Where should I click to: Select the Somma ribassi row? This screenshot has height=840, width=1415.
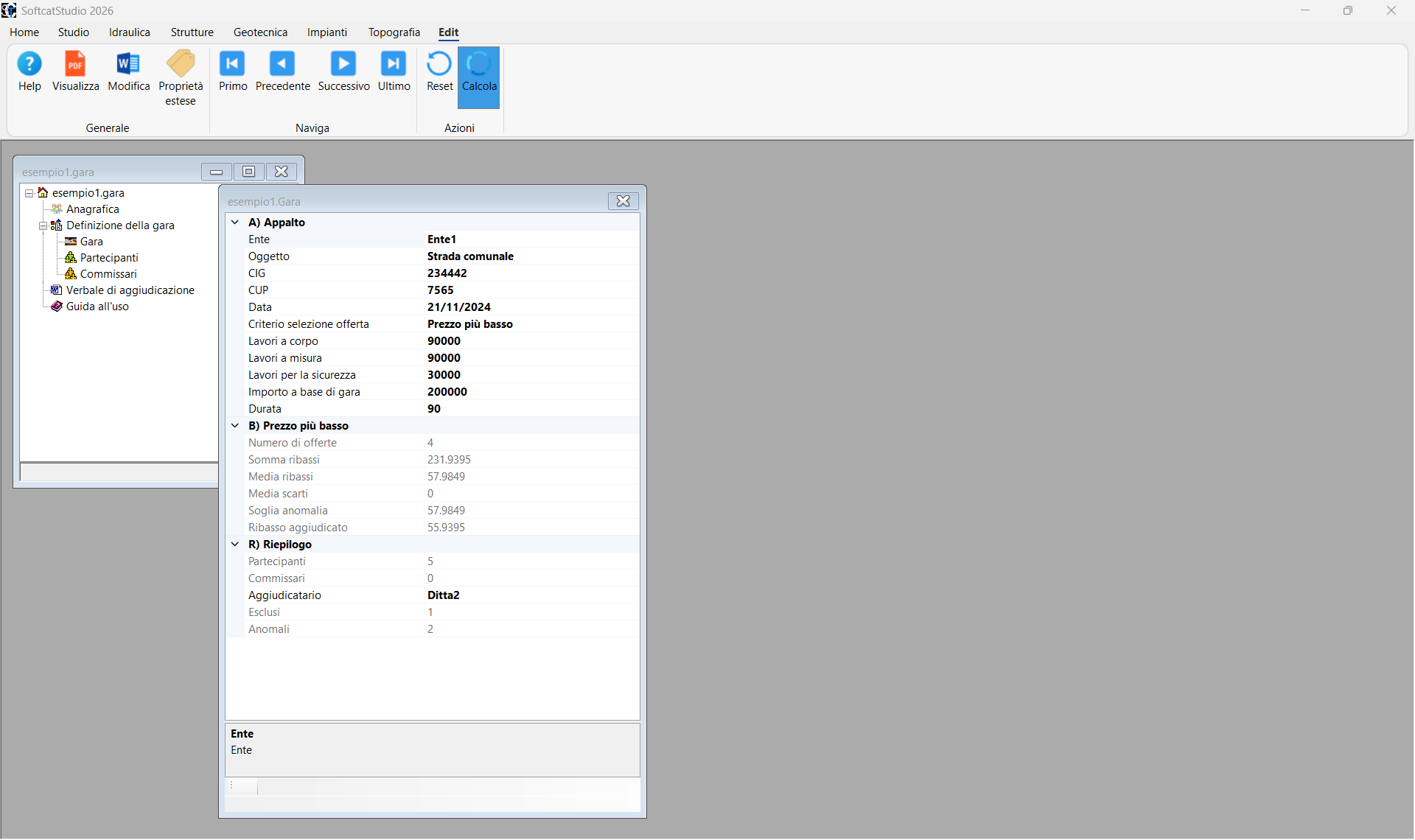[x=441, y=460]
